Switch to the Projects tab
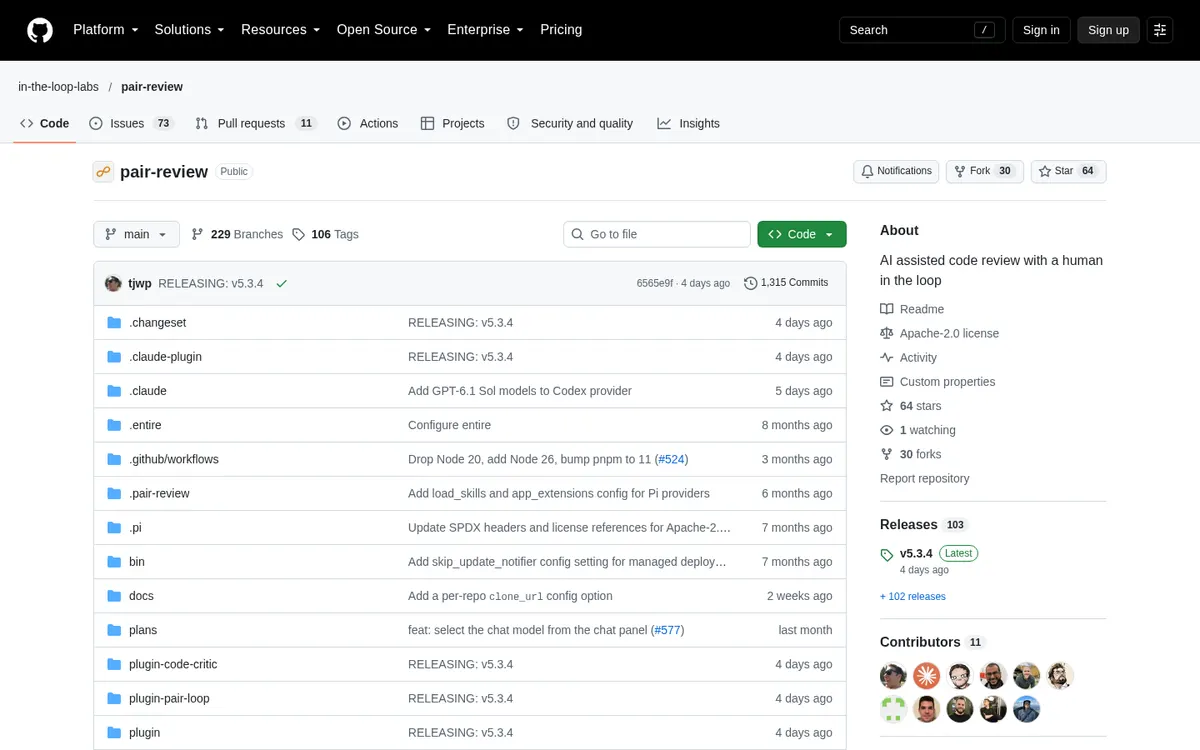 (453, 123)
